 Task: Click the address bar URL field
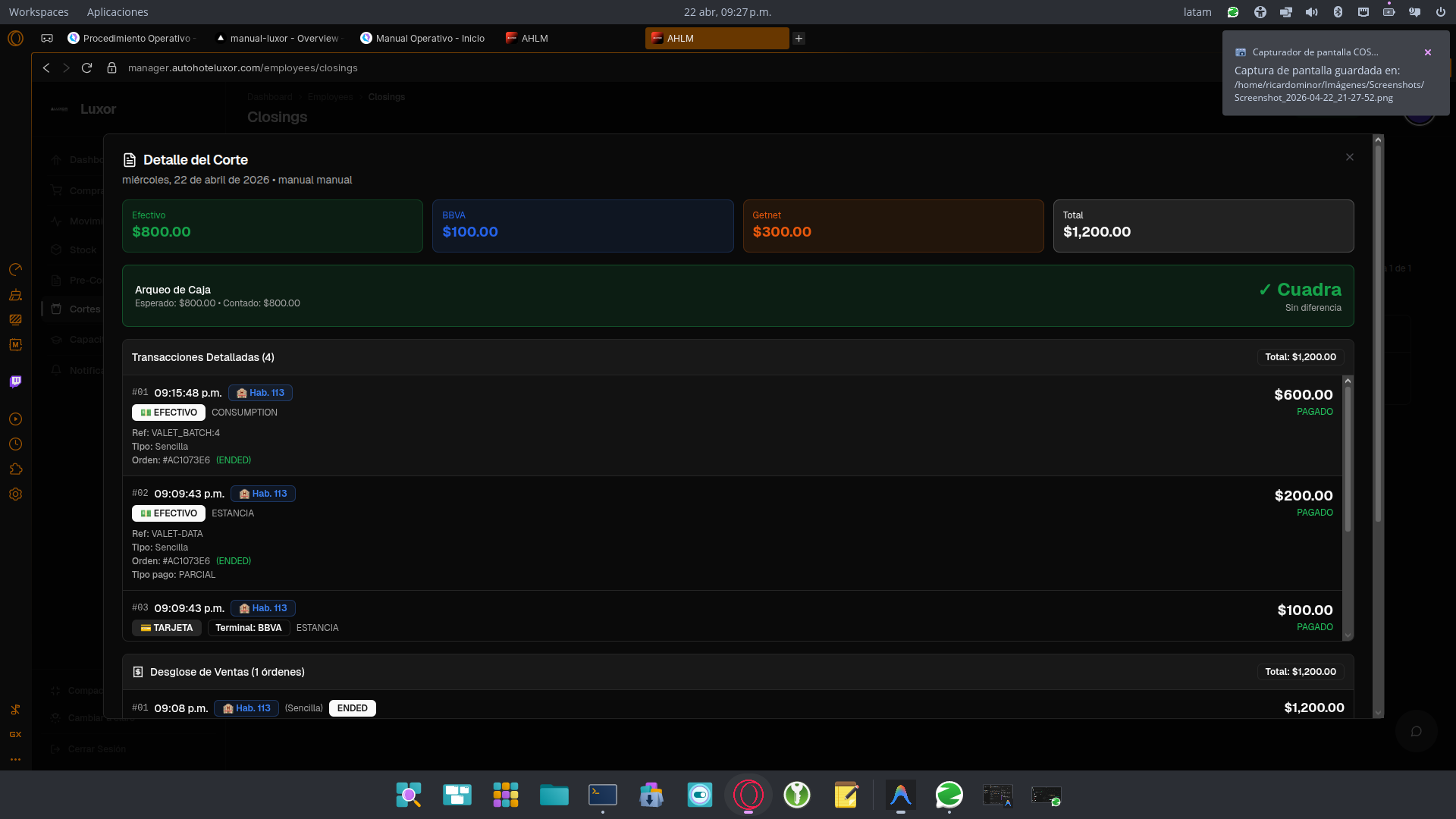(x=243, y=67)
